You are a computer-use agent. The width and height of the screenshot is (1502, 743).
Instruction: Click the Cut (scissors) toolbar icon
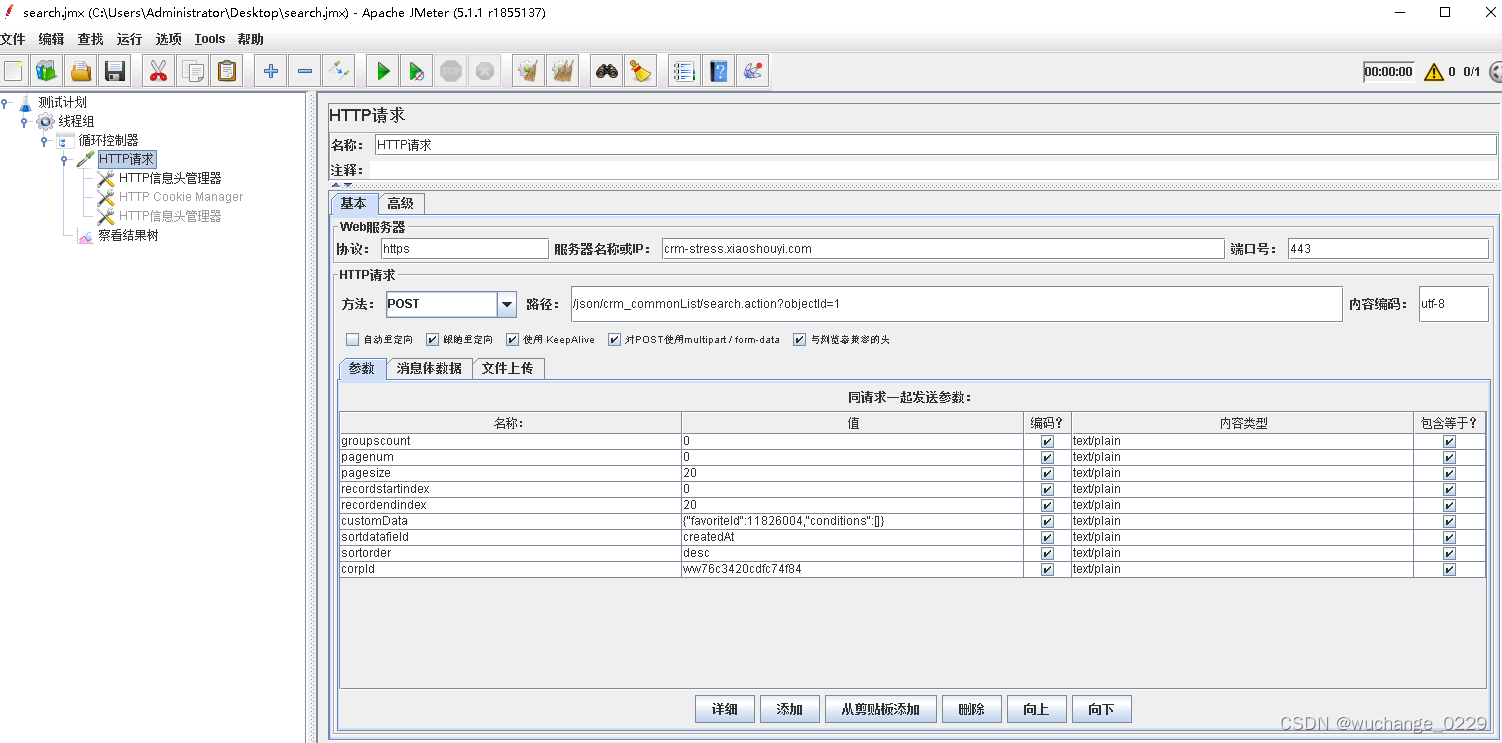157,70
